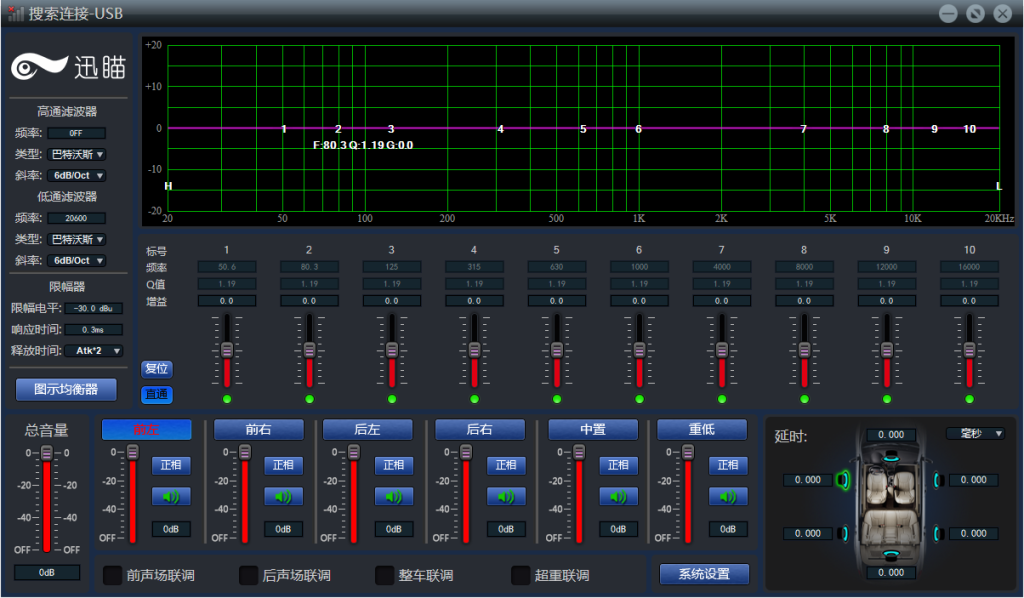Select rear-right speaker in car diagram

(x=938, y=533)
